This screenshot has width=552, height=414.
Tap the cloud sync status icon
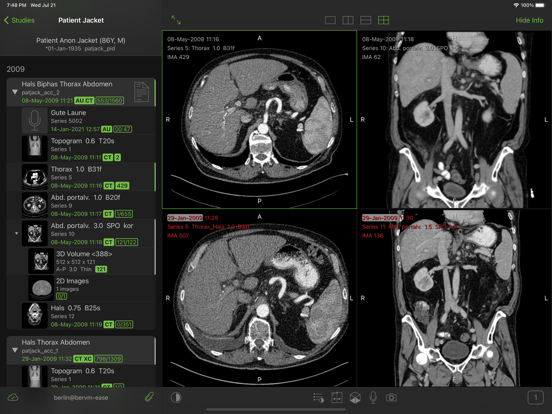tap(13, 397)
